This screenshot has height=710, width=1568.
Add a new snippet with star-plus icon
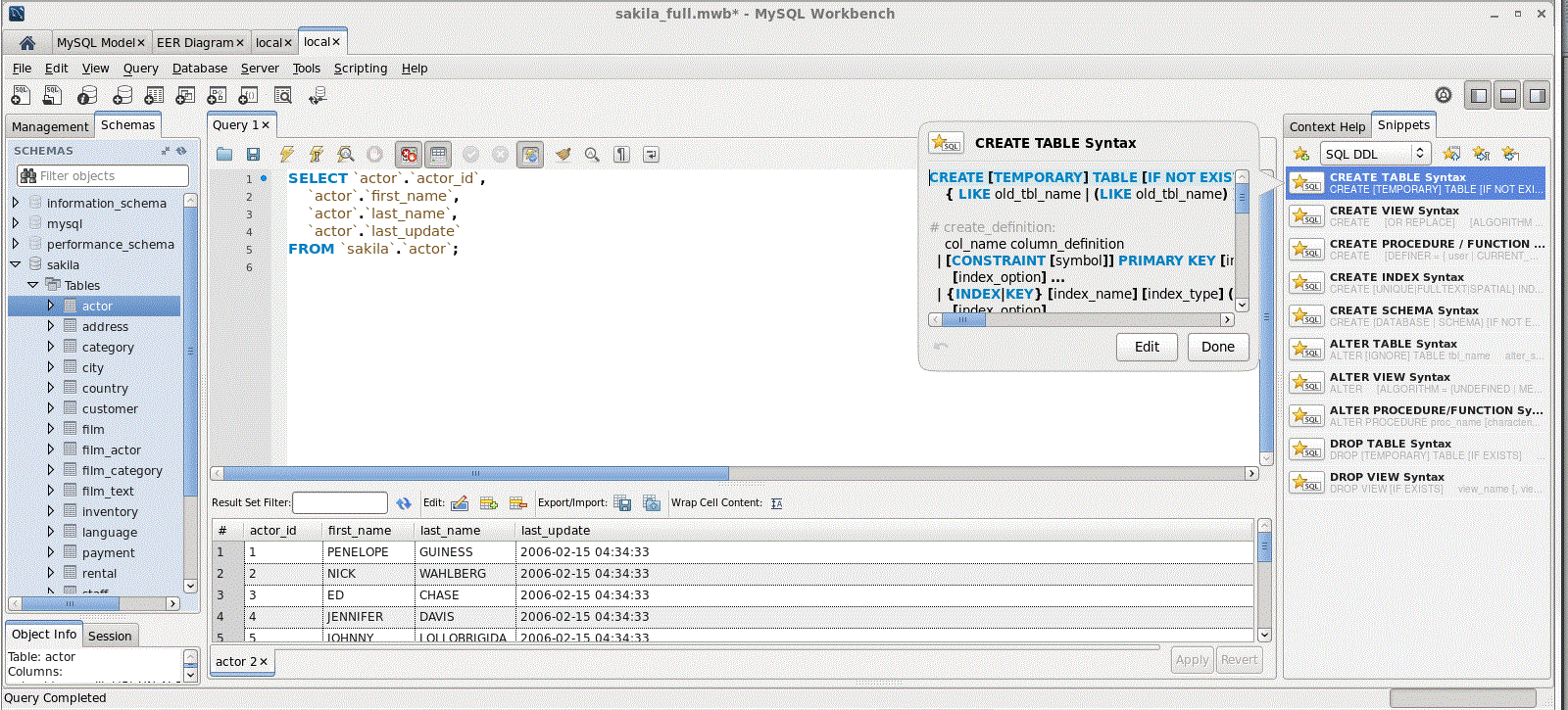(x=1300, y=154)
